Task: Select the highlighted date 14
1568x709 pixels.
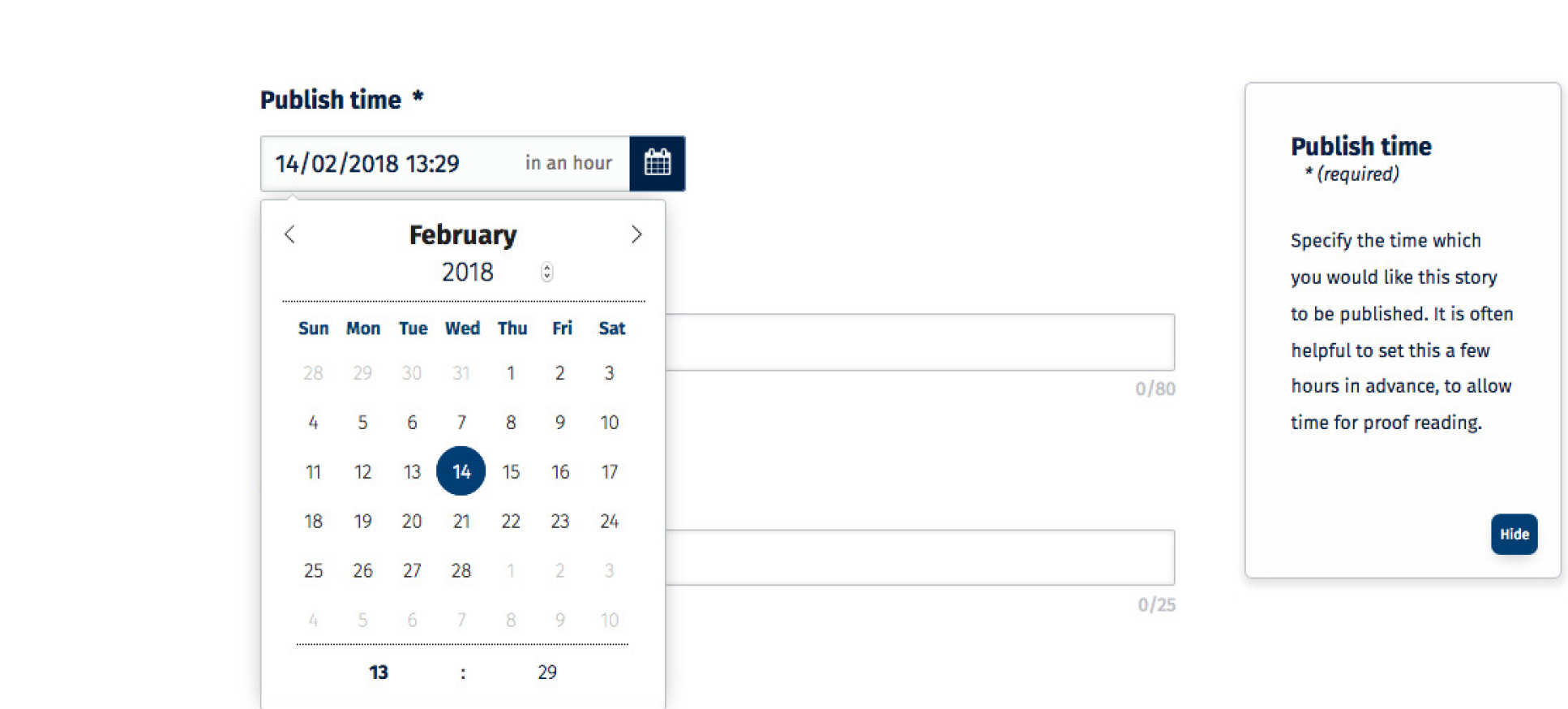Action: point(461,471)
